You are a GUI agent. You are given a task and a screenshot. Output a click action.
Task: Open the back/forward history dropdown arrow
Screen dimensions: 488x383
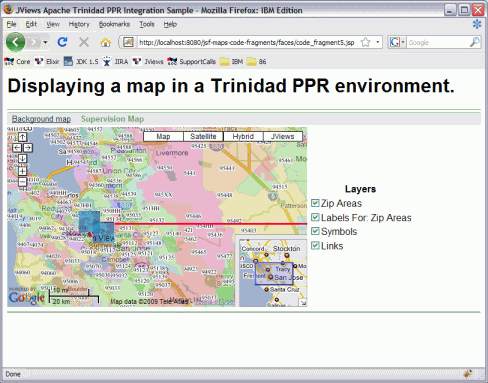[45, 42]
